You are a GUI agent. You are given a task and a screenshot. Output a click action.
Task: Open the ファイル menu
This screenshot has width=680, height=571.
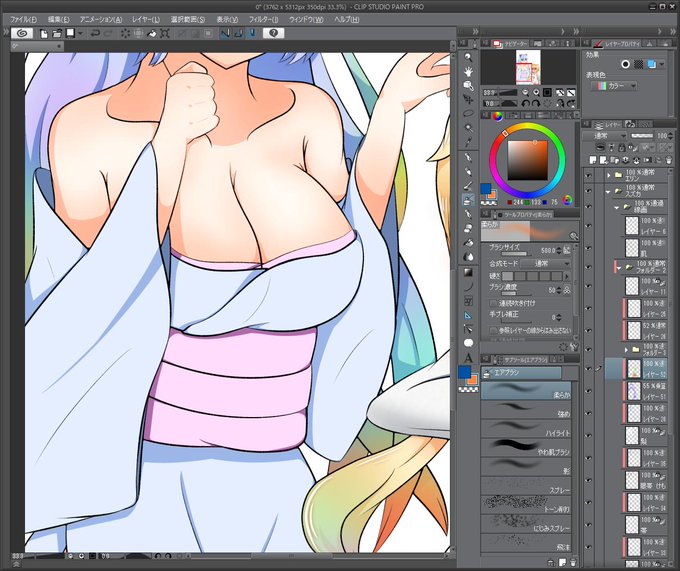[23, 20]
